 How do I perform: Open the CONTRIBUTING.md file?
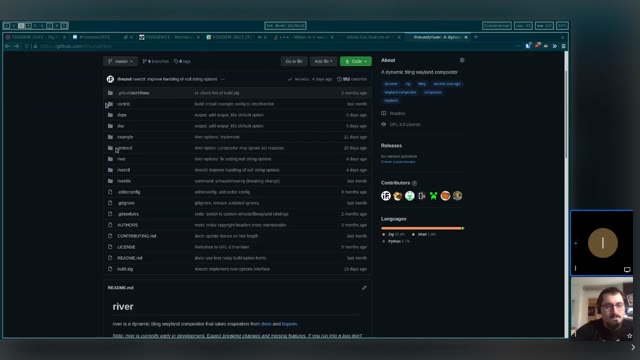136,236
